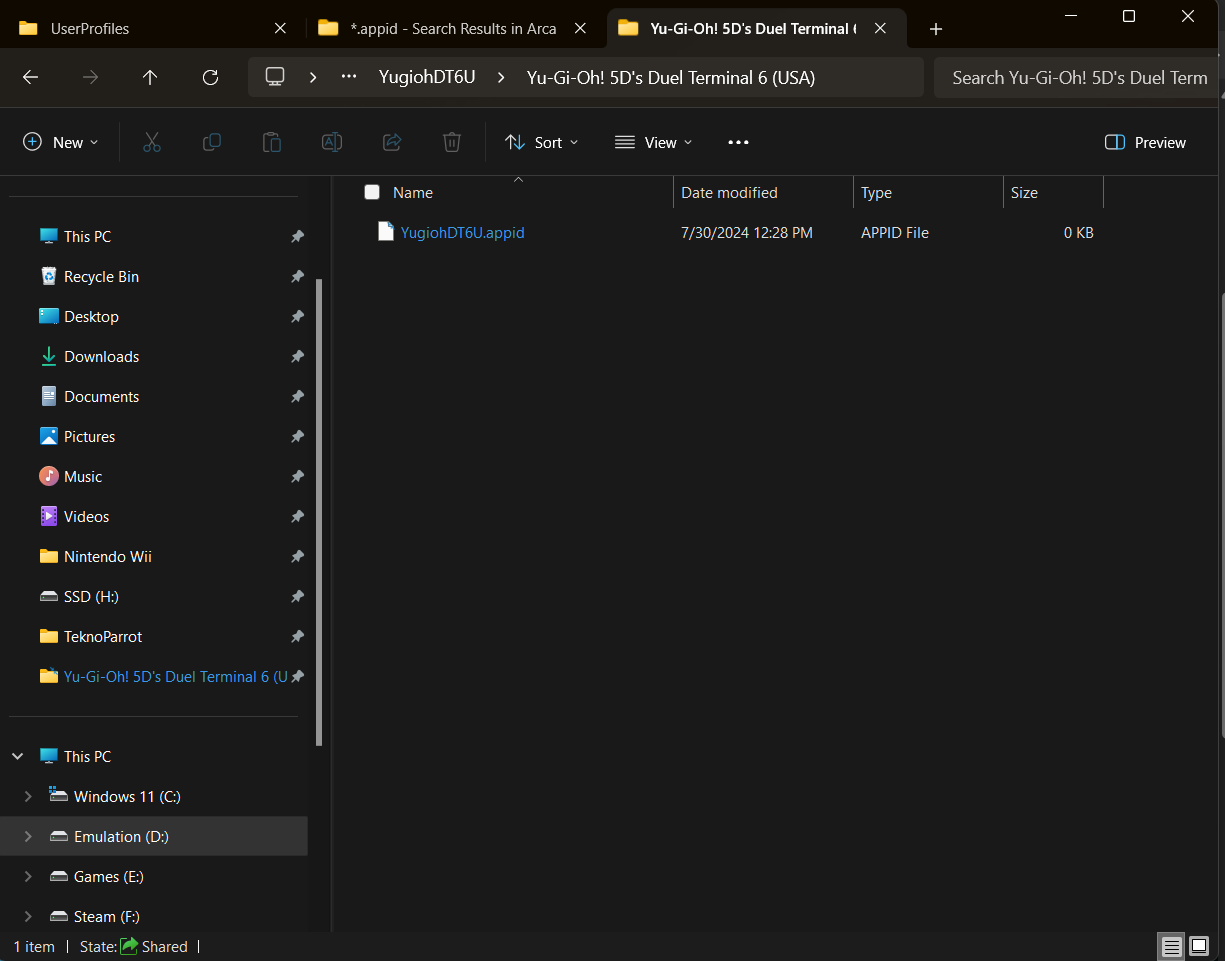Click the 0 KB size cell
The height and width of the screenshot is (961, 1225).
[x=1078, y=232]
